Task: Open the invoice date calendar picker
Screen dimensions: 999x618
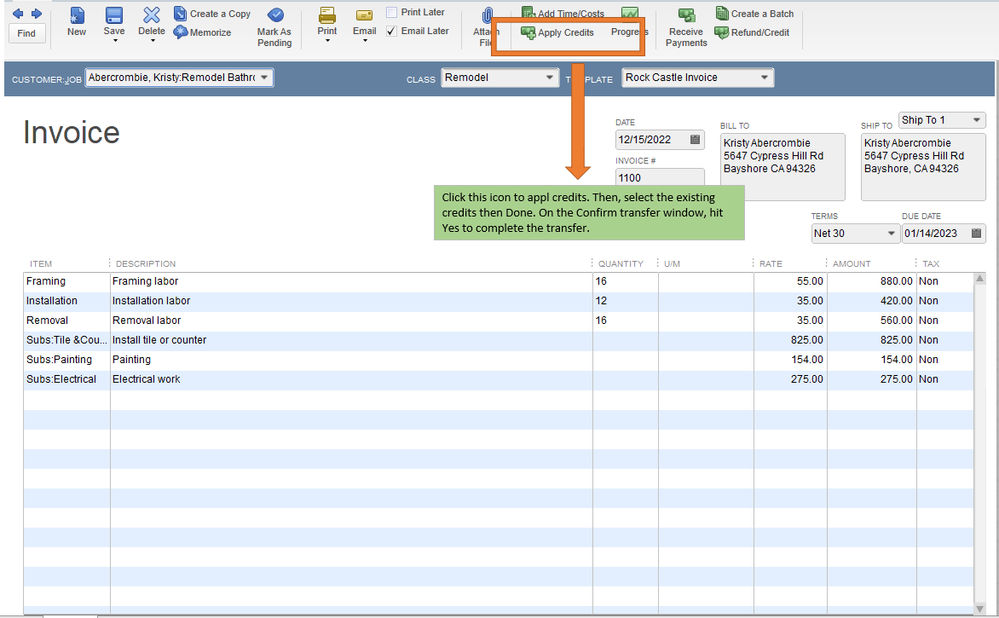Action: tap(695, 140)
